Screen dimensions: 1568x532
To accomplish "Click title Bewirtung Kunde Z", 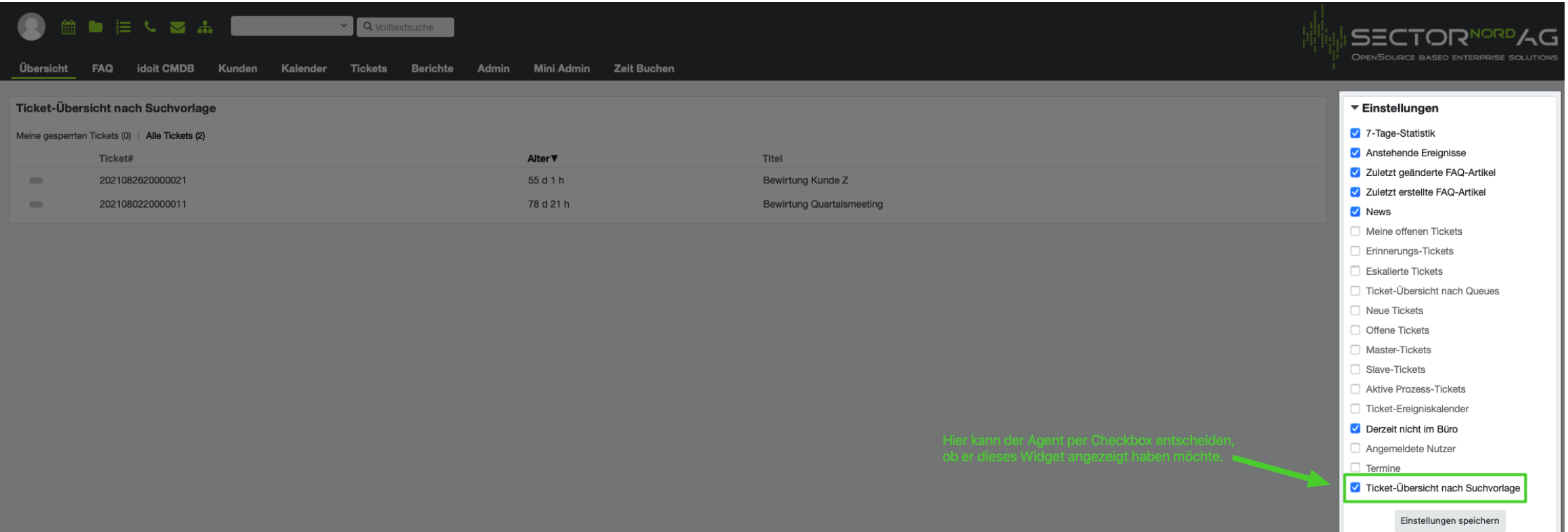I will coord(805,180).
